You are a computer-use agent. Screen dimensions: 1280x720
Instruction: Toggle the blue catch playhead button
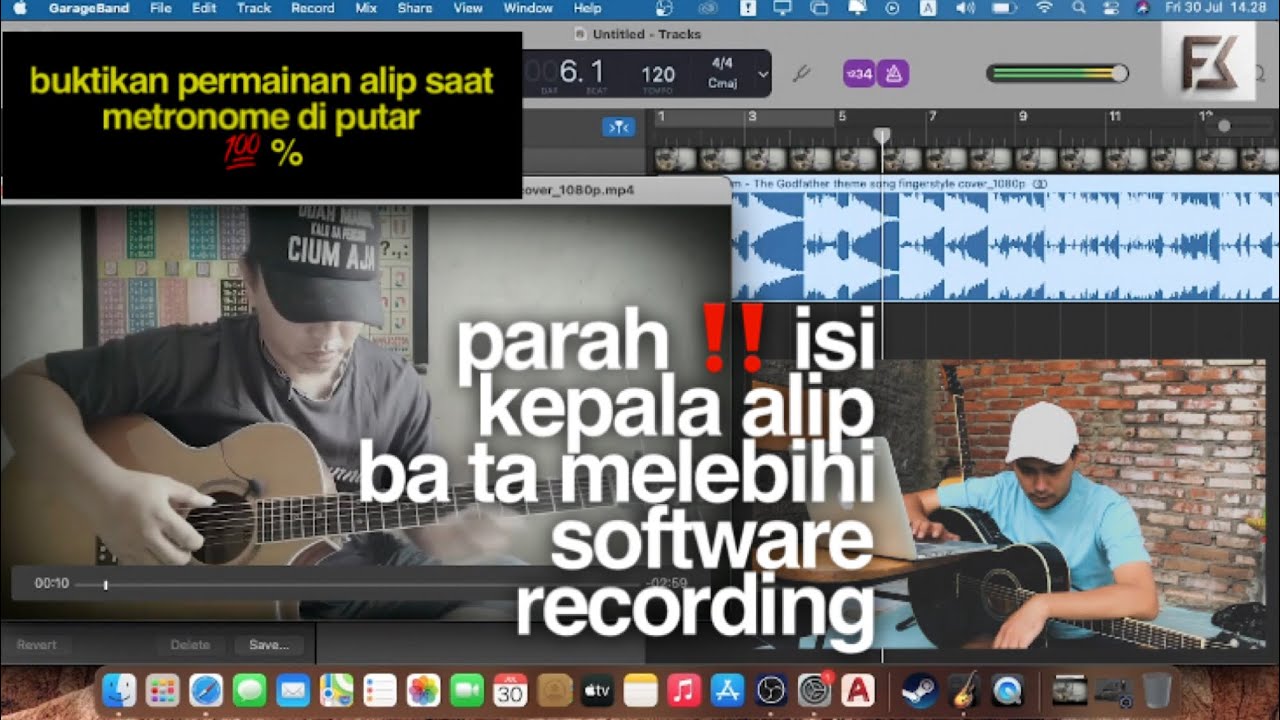pyautogui.click(x=618, y=127)
